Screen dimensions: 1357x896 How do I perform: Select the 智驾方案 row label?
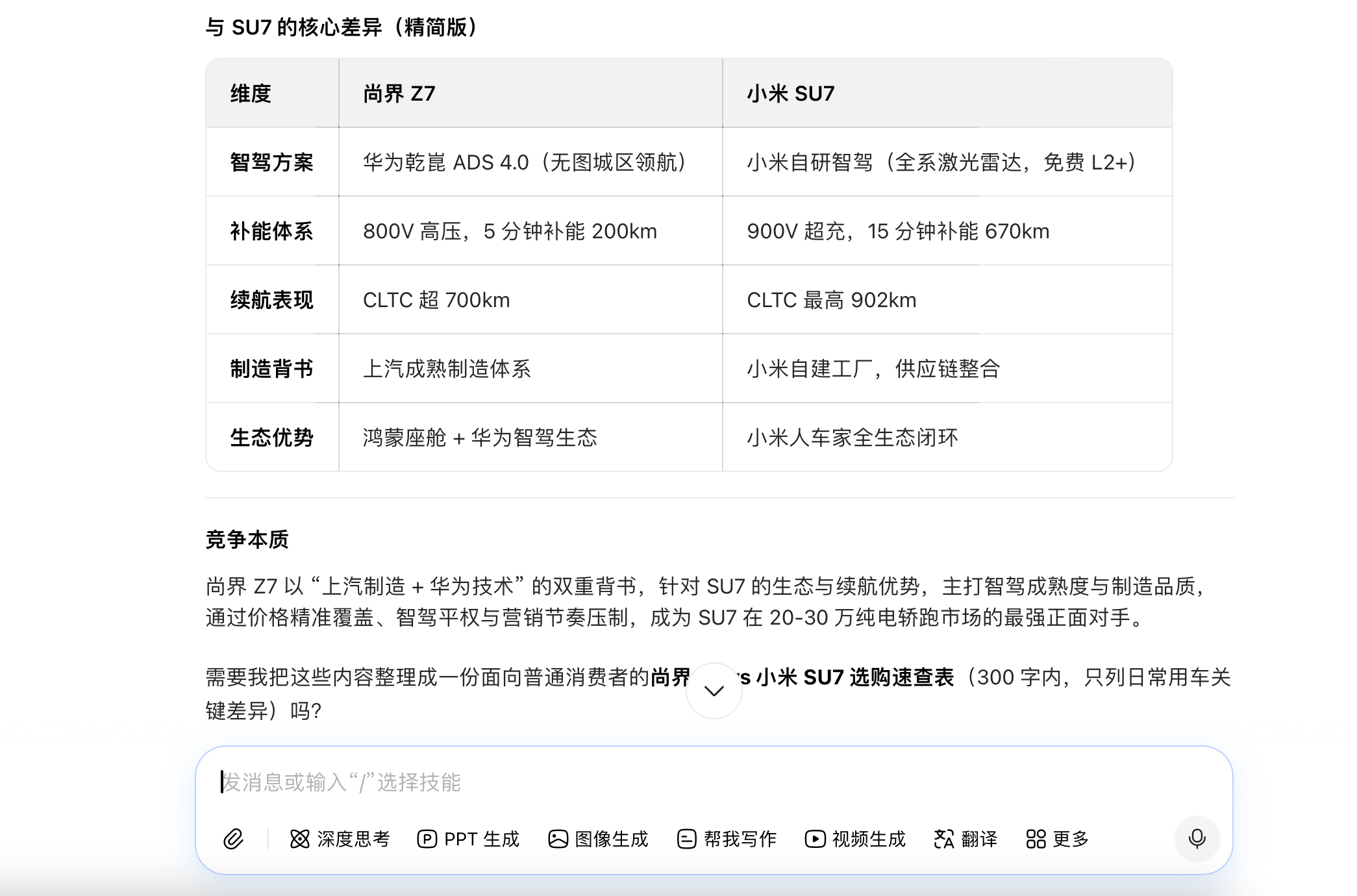(271, 162)
